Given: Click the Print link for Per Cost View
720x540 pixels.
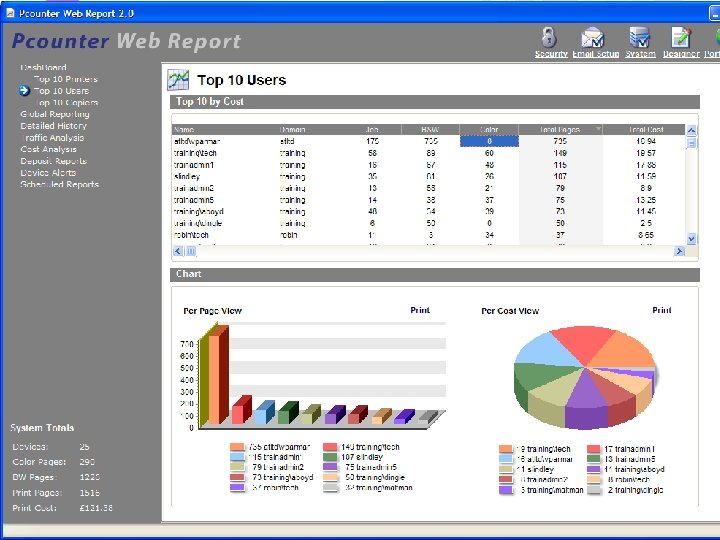Looking at the screenshot, I should (x=662, y=310).
